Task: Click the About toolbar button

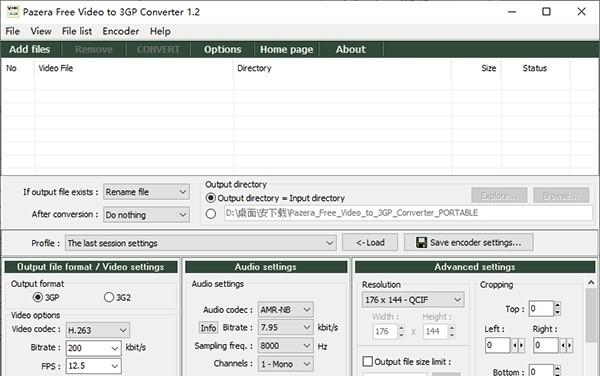Action: click(351, 49)
